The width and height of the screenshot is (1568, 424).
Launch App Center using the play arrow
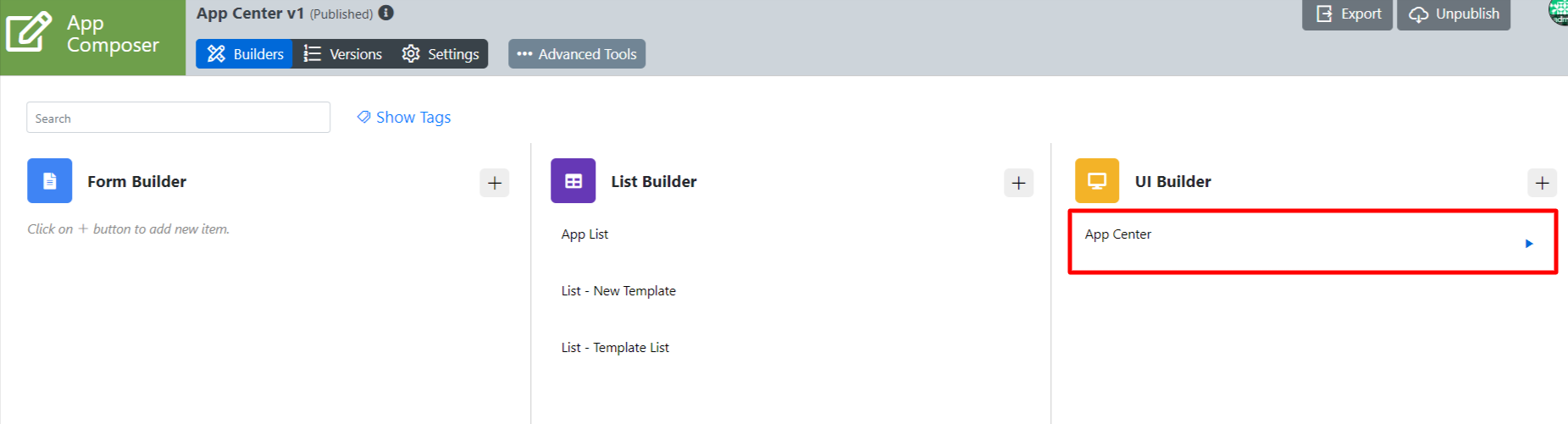[1529, 244]
